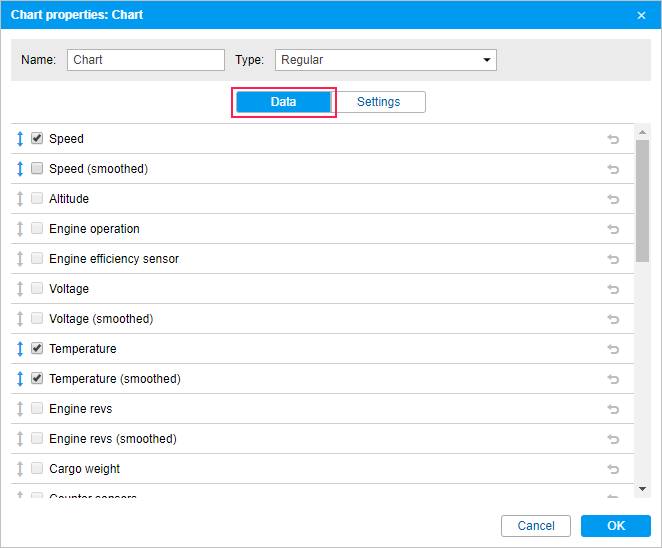
Task: Click the OK button
Action: pos(616,526)
